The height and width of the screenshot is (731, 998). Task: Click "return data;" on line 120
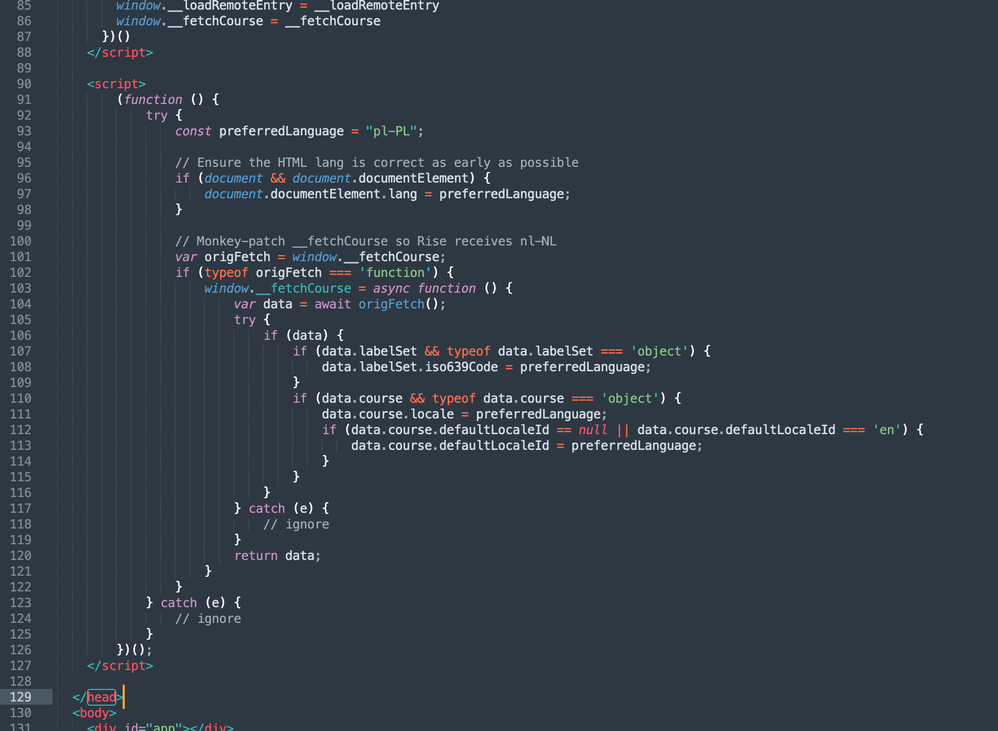(277, 555)
